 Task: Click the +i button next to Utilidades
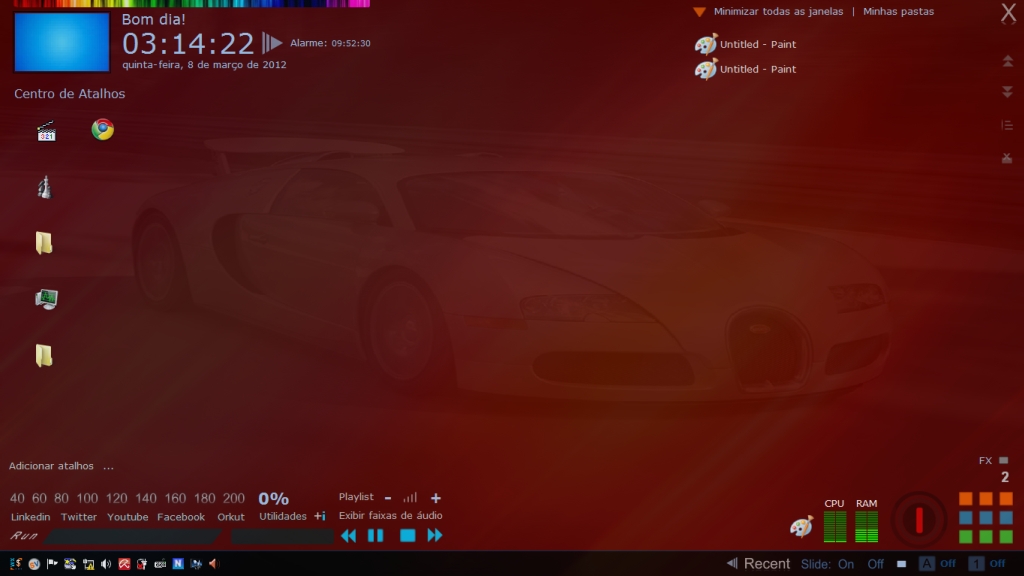[x=319, y=516]
